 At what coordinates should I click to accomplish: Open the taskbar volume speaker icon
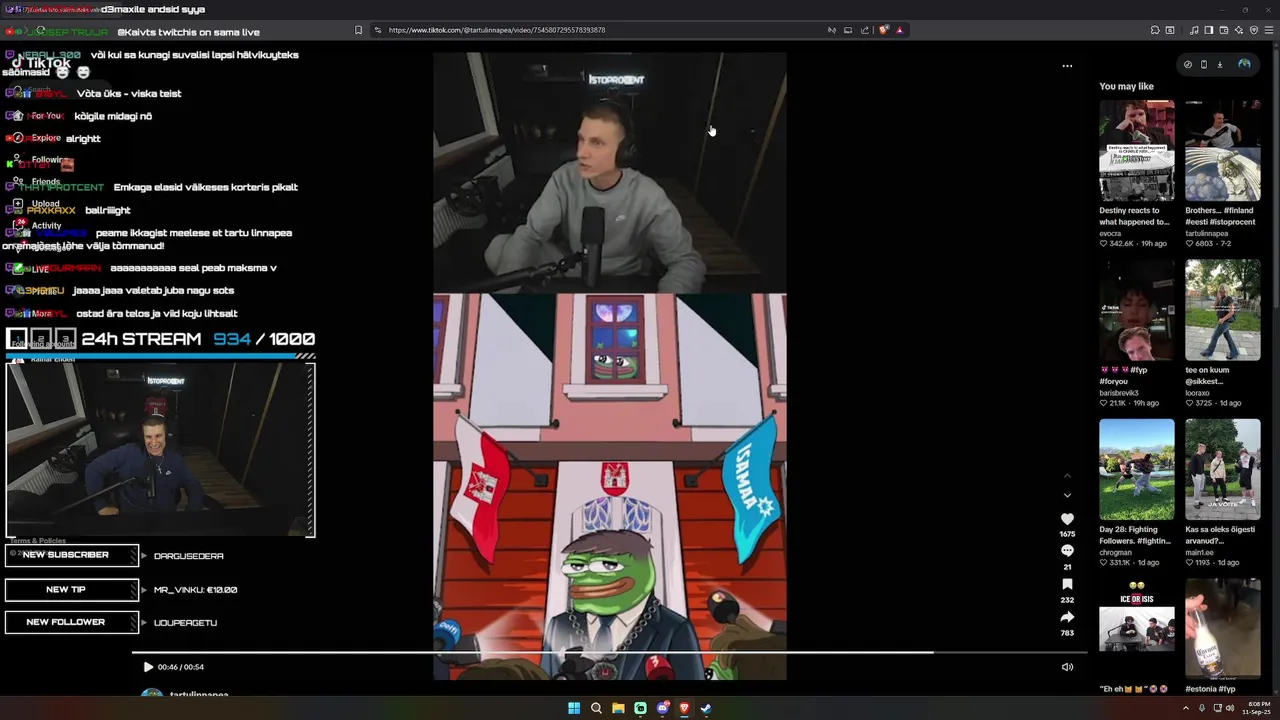[1229, 708]
